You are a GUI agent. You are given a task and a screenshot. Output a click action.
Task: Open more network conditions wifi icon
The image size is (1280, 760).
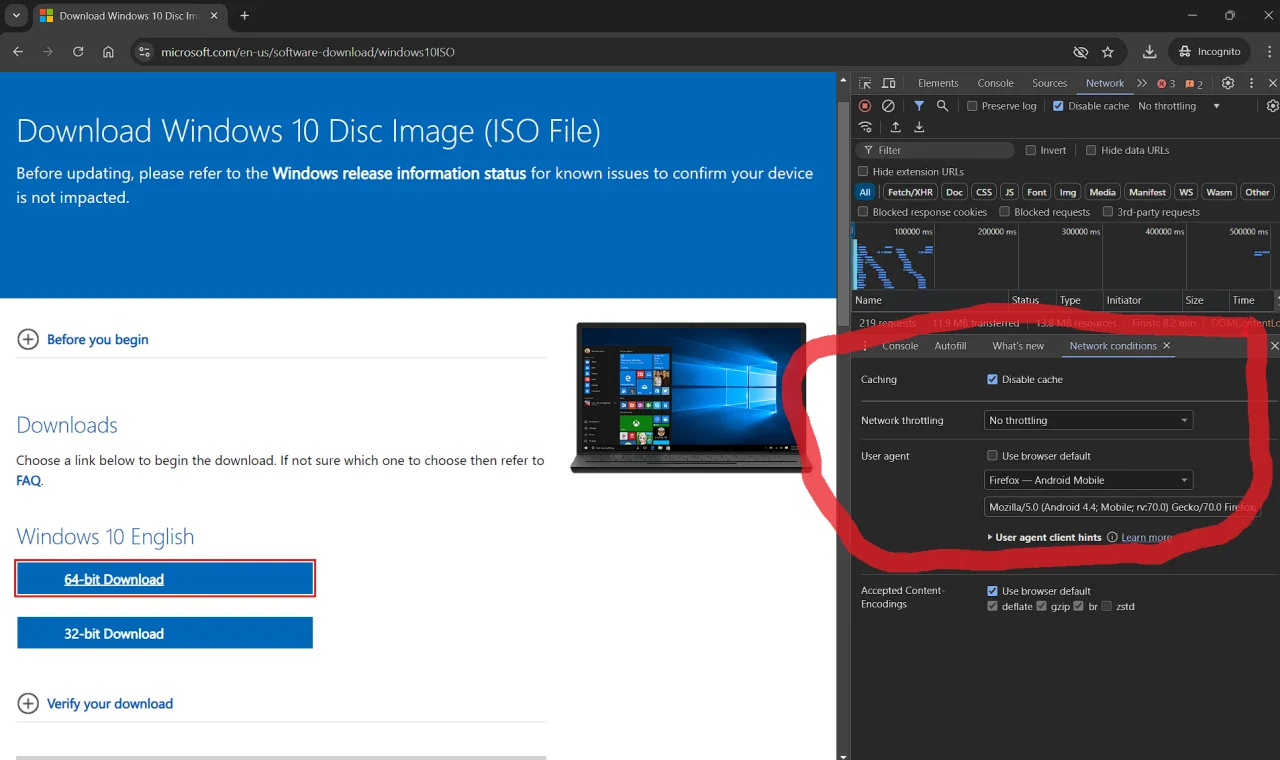click(866, 127)
